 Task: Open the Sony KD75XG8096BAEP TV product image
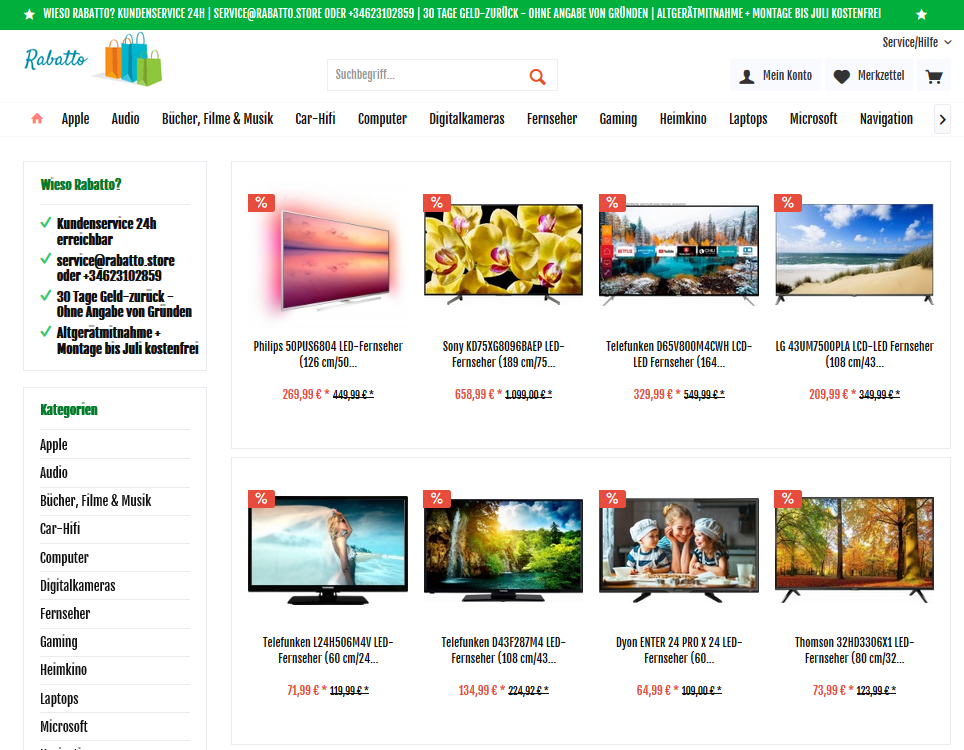(x=504, y=255)
